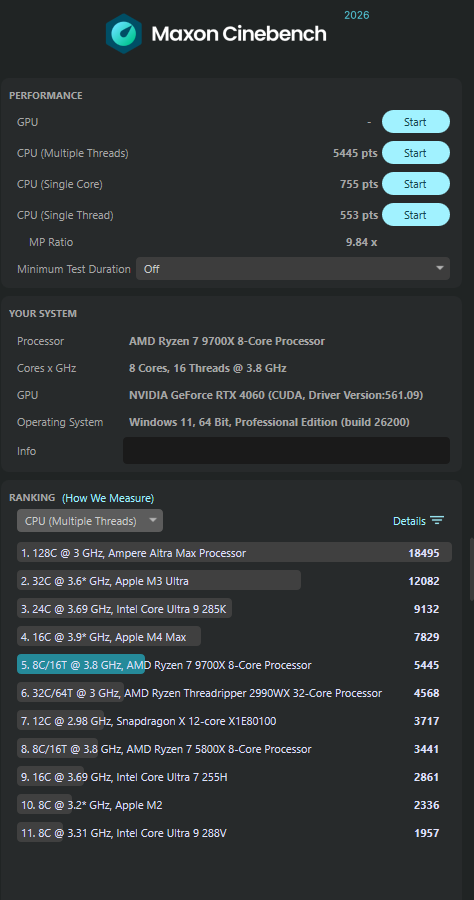Screen dimensions: 474x900
Task: Click into the Info text field
Action: [x=286, y=451]
